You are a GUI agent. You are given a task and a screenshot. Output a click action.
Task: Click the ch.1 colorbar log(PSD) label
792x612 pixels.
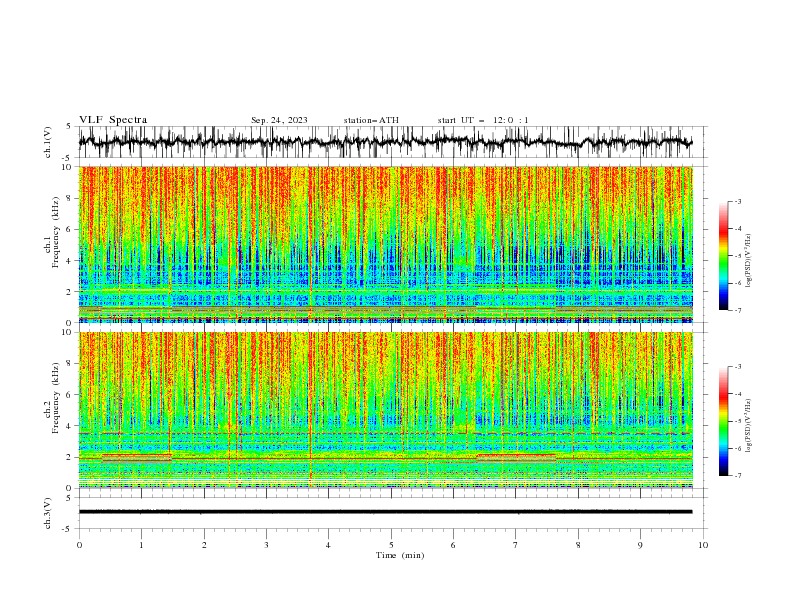749,261
